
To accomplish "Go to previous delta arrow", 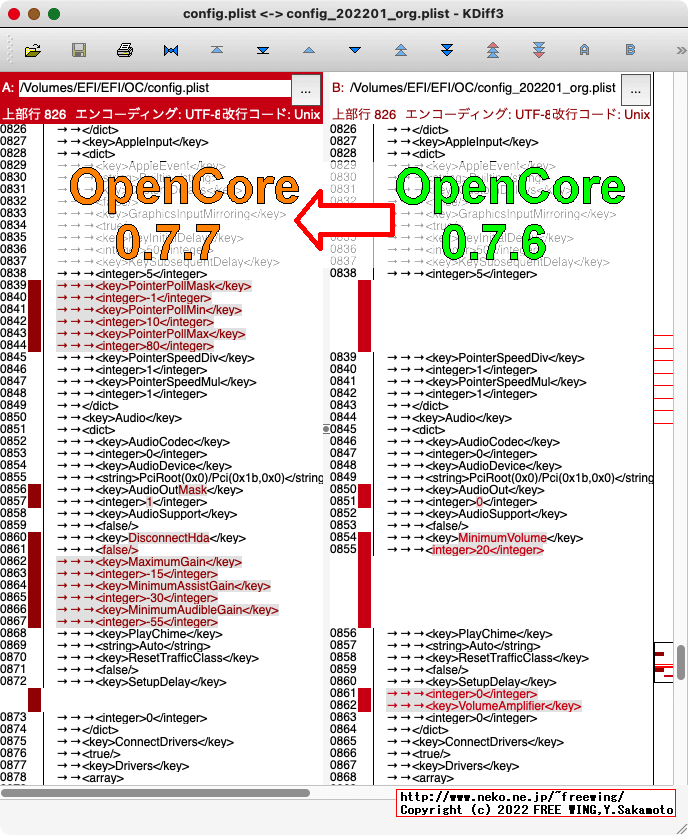I will [x=309, y=51].
